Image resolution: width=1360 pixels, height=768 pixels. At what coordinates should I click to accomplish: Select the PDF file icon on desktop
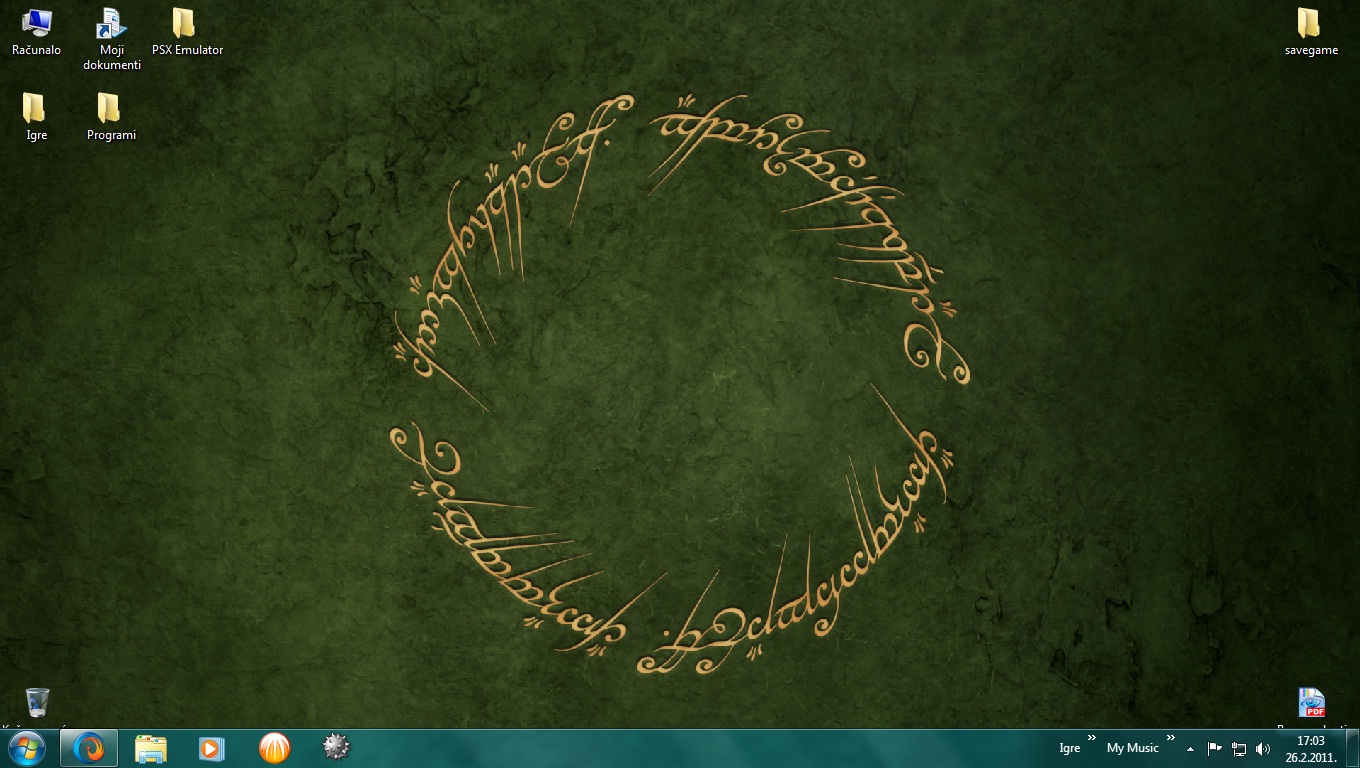[1311, 704]
